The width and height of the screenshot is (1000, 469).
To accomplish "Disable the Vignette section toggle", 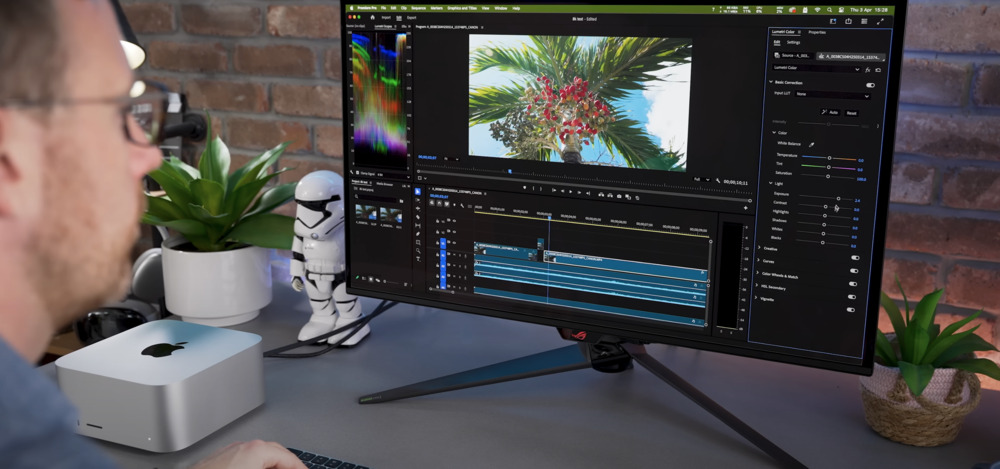I will tap(851, 309).
